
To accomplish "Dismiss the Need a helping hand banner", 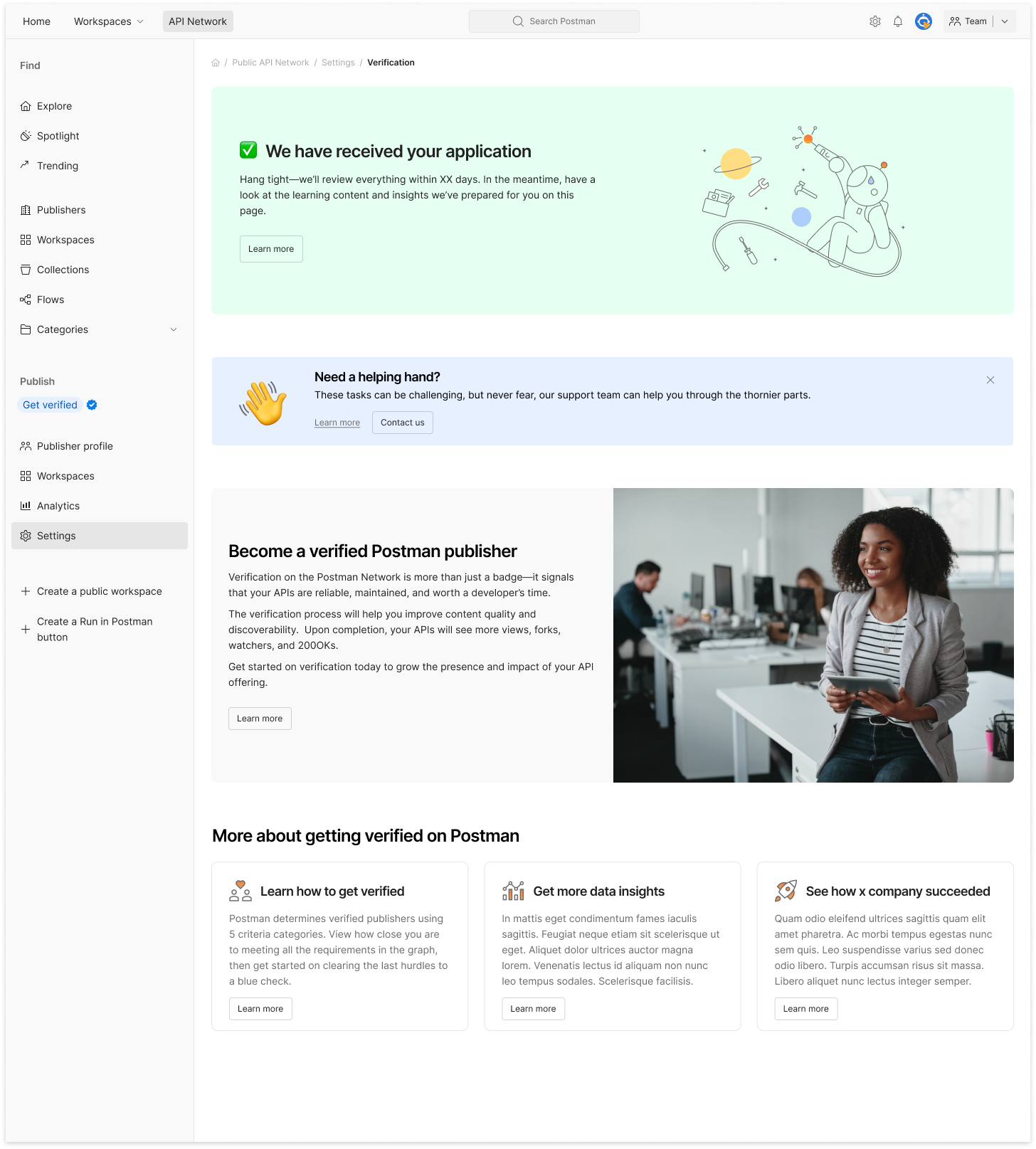I will click(990, 380).
